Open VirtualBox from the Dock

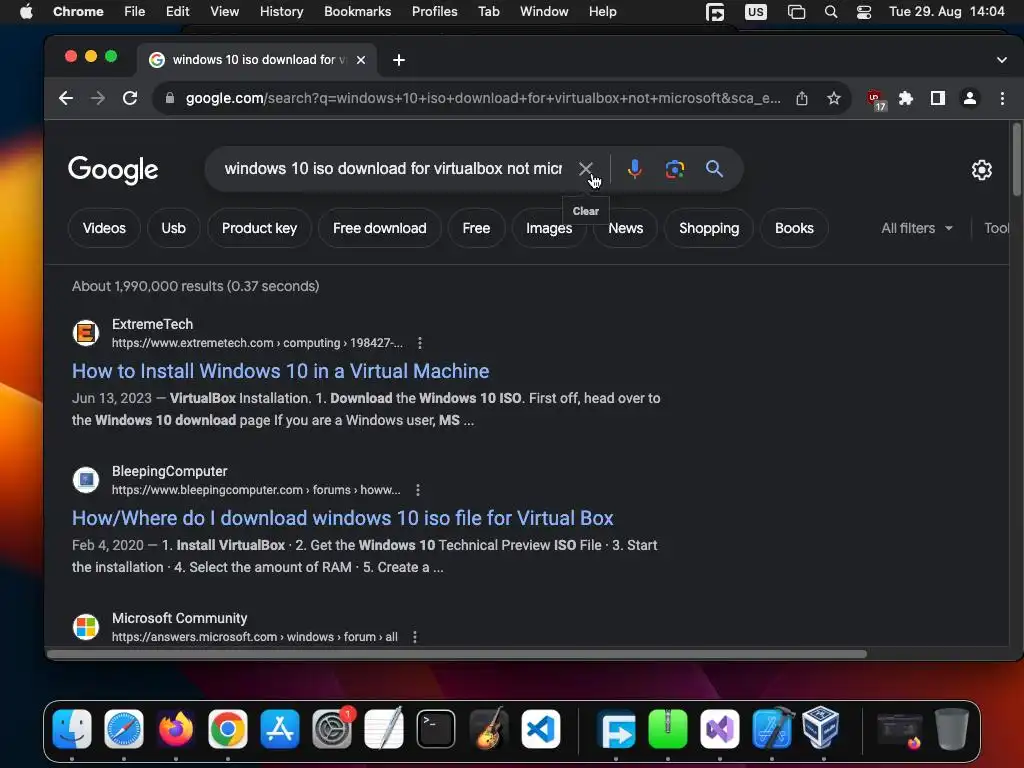pyautogui.click(x=821, y=728)
